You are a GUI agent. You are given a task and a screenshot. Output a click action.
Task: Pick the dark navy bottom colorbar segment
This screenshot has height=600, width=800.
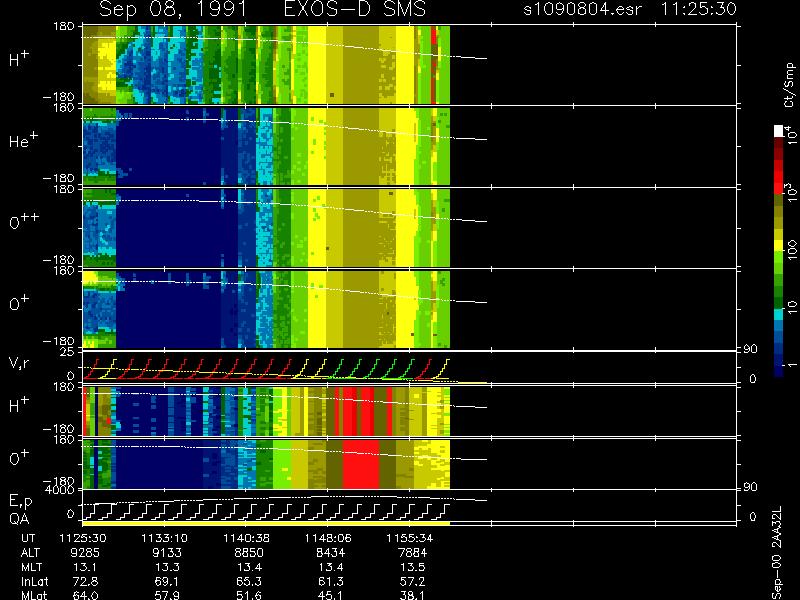[x=779, y=369]
